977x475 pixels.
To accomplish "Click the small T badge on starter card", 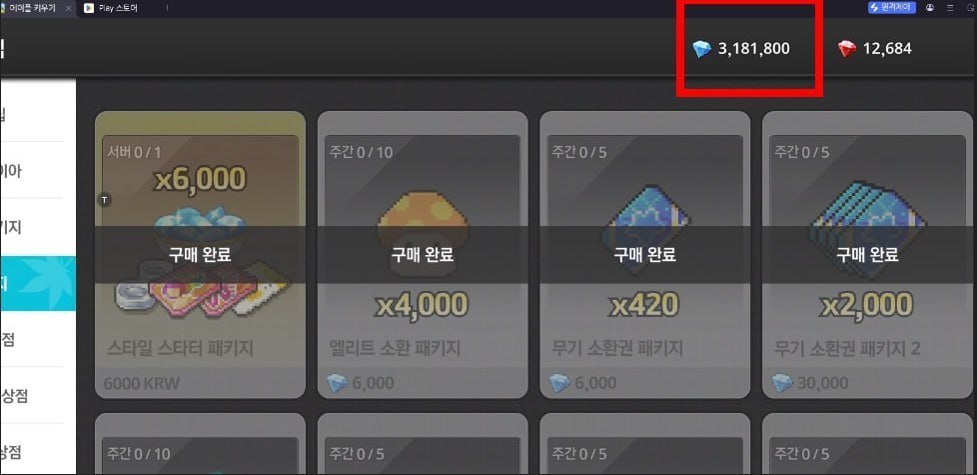I will (x=105, y=200).
